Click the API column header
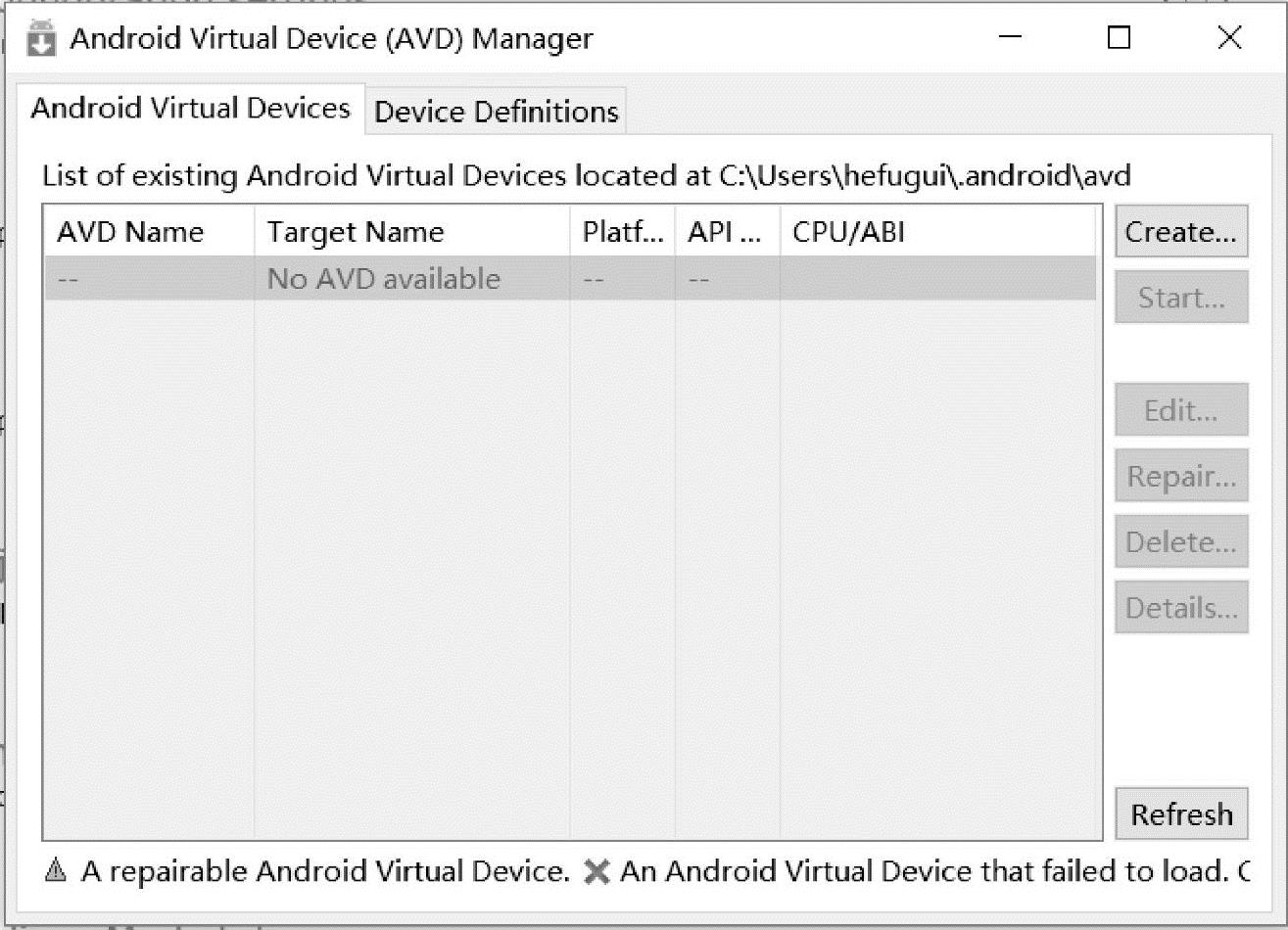This screenshot has height=930, width=1288. [x=727, y=232]
